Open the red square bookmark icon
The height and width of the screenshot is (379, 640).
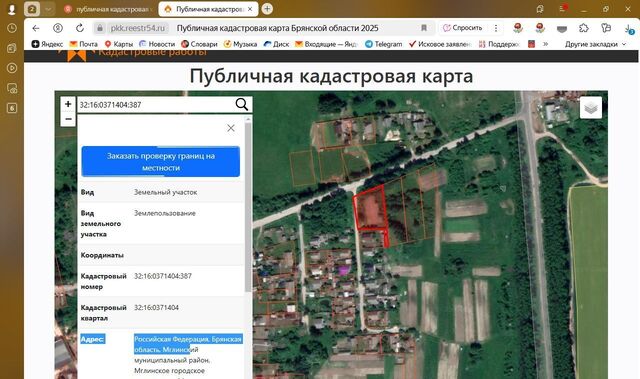click(531, 44)
